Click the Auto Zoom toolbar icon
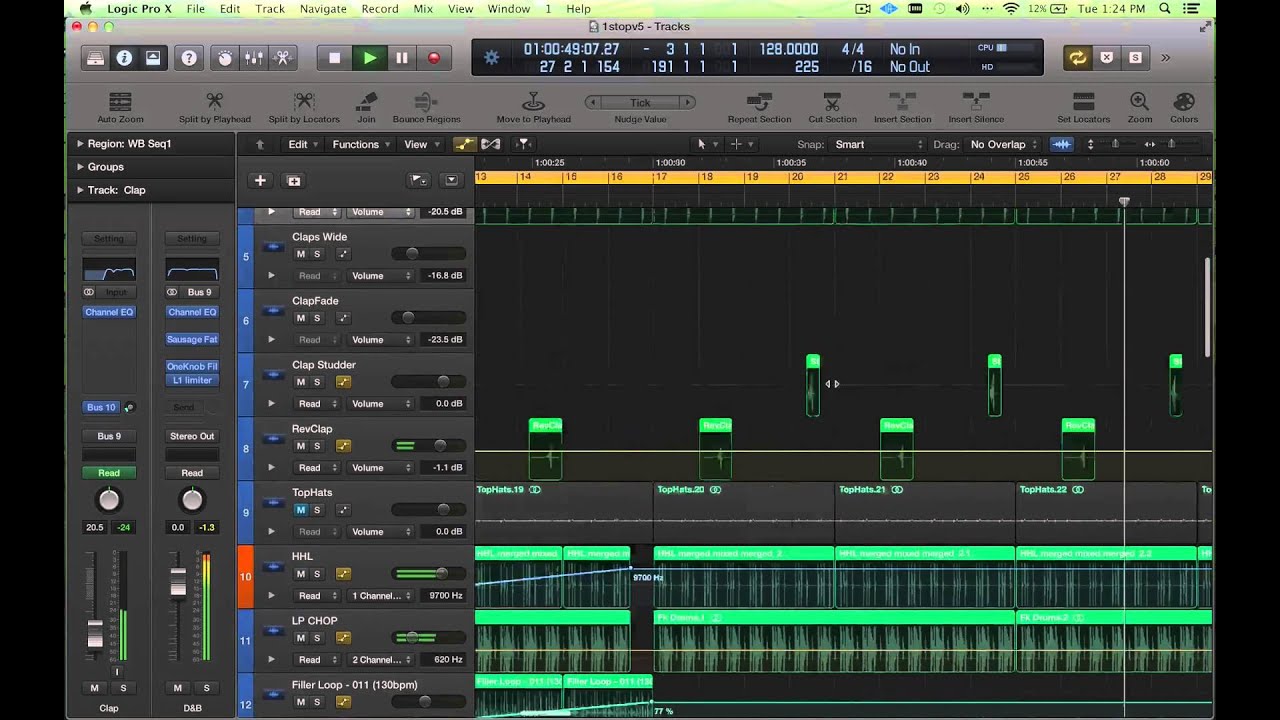The height and width of the screenshot is (720, 1280). pos(120,101)
